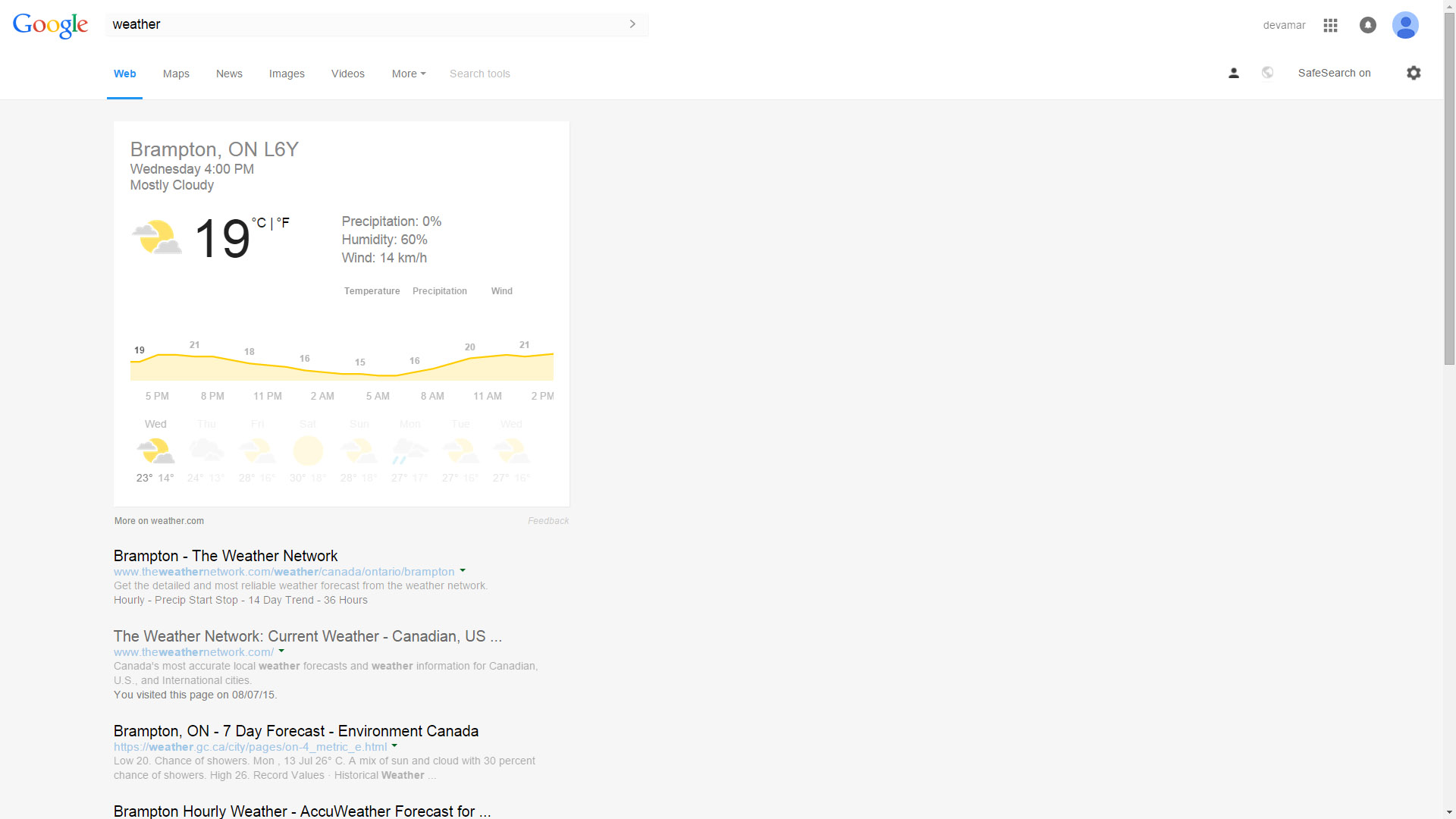Open the dropdown next to the Environment Canada URL
Image resolution: width=1456 pixels, height=819 pixels.
coord(395,746)
